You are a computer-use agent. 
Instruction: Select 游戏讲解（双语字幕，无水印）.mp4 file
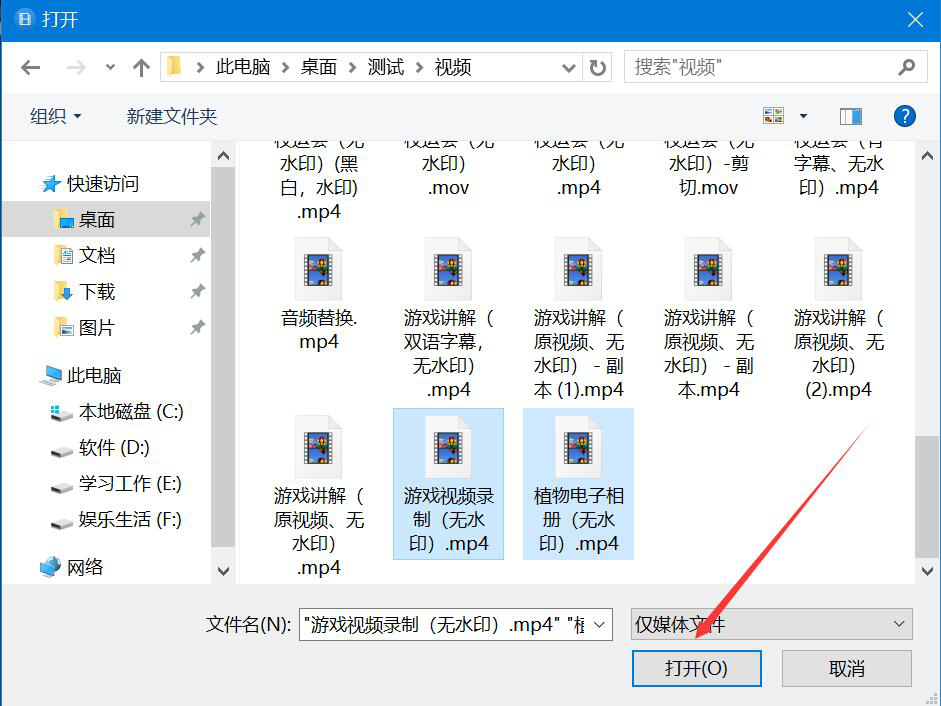click(x=448, y=318)
